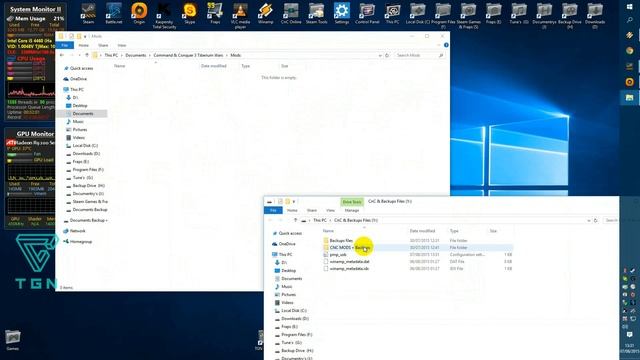Viewport: 640px width, 360px height.
Task: Open the Winamp desktop shortcut
Action: click(x=265, y=13)
